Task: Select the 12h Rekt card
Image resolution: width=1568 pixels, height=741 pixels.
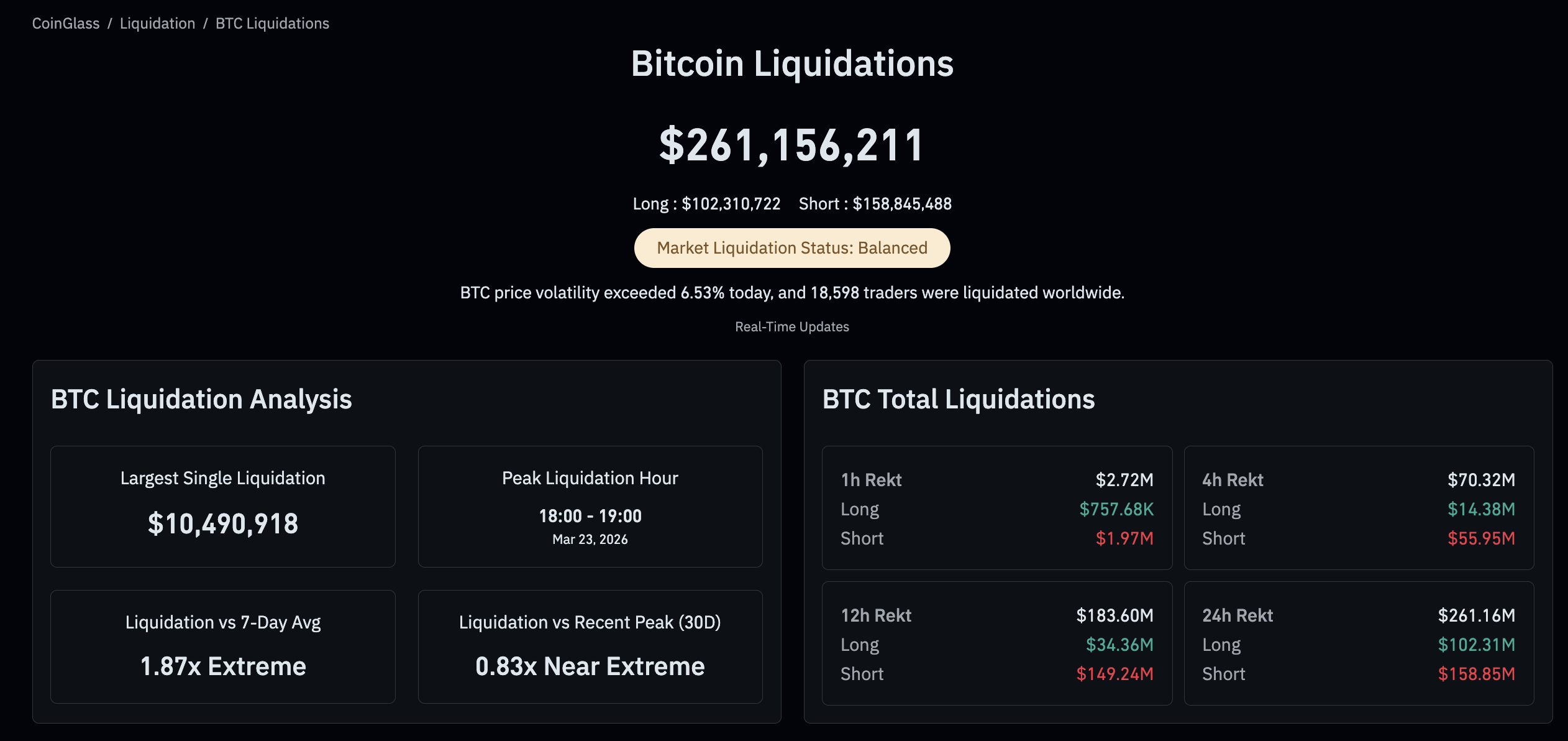Action: tap(996, 643)
